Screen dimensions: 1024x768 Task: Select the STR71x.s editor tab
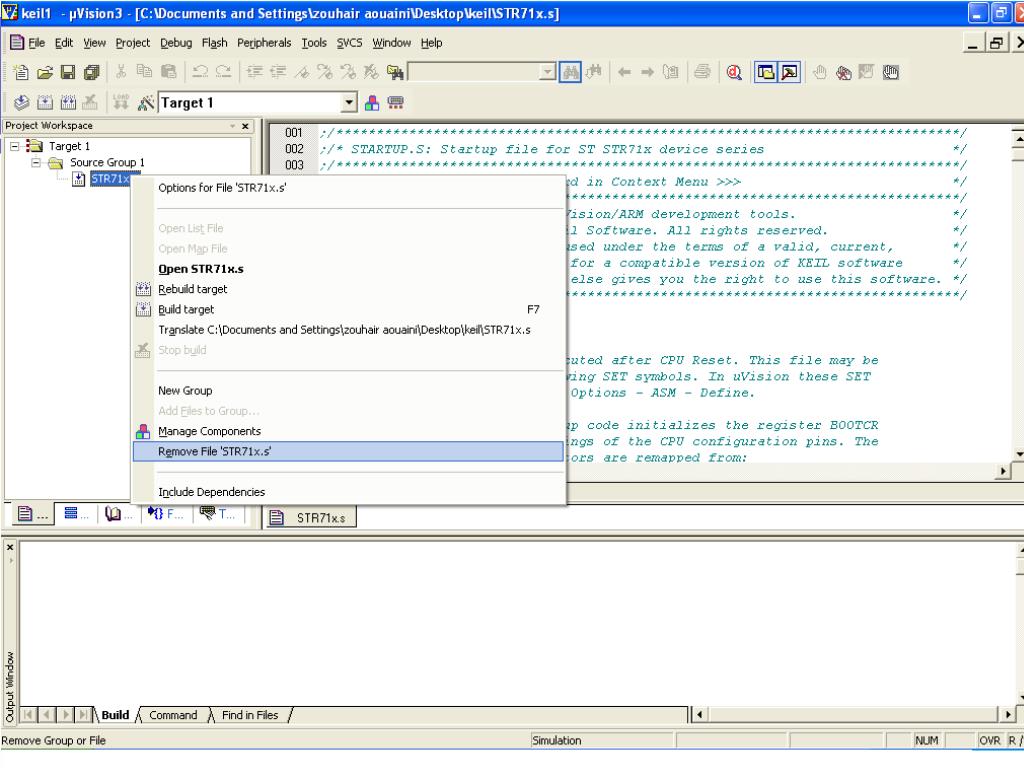click(312, 518)
